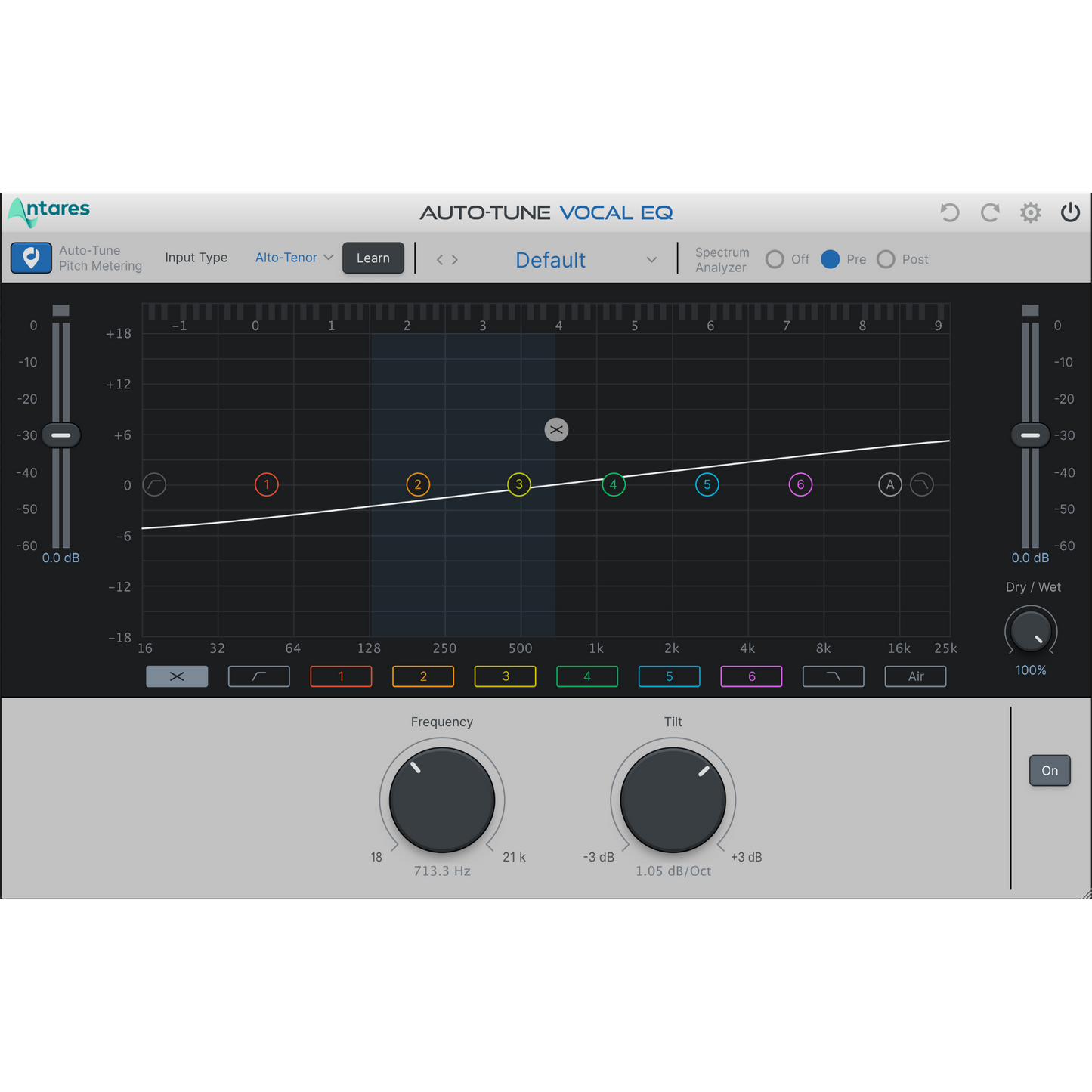Open the Alto-Tenor input type dropdown

294,258
